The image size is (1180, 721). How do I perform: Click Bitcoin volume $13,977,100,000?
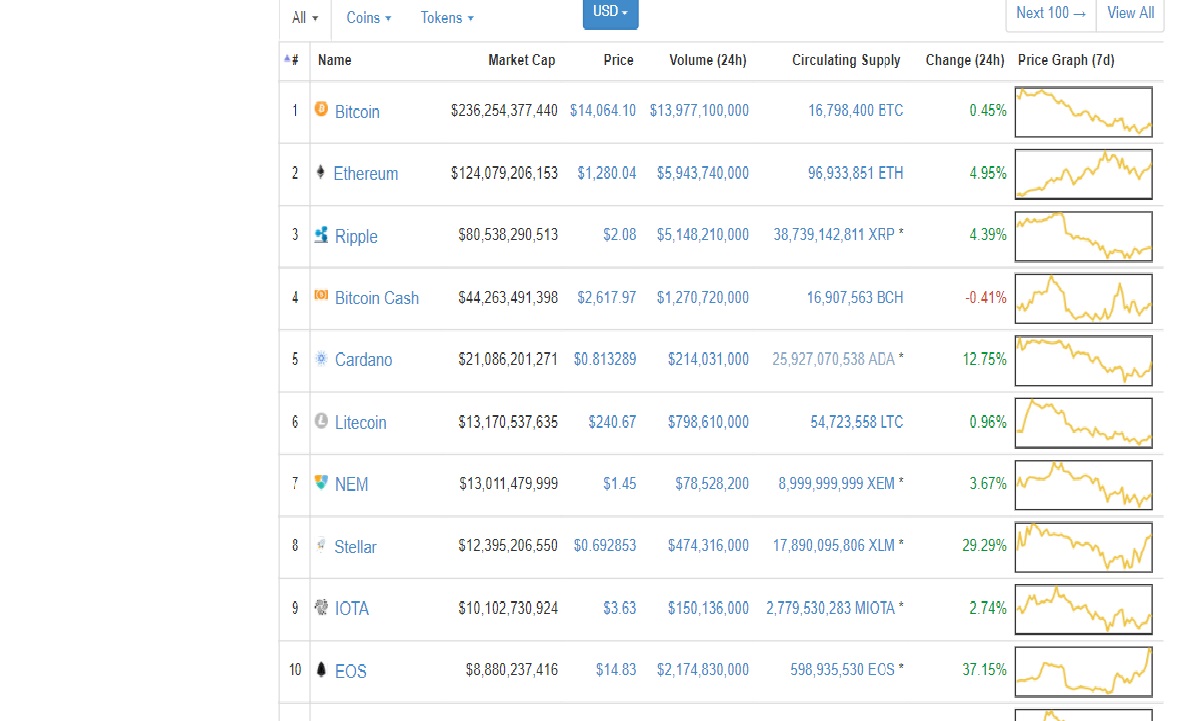[699, 111]
